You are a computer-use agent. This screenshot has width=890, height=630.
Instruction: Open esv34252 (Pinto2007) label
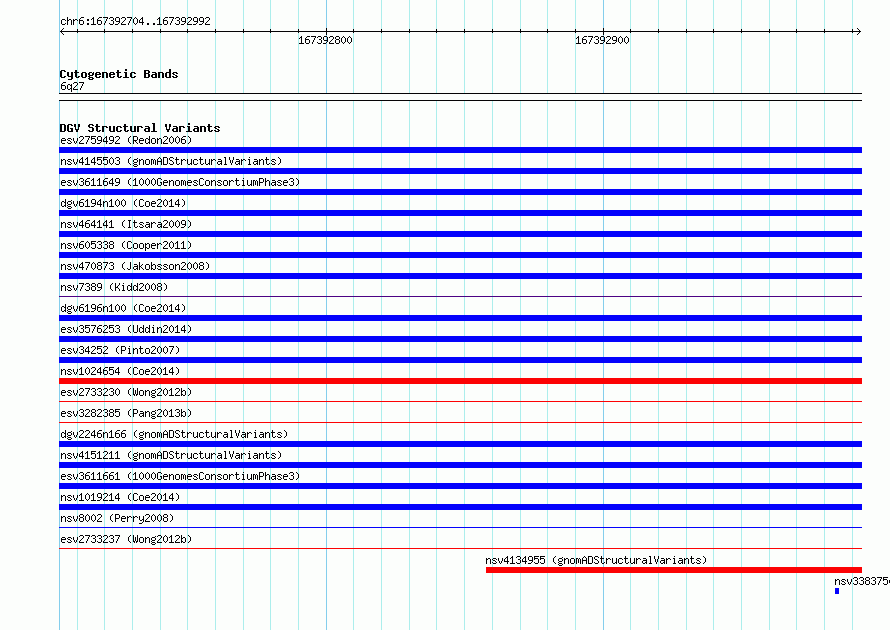(120, 350)
